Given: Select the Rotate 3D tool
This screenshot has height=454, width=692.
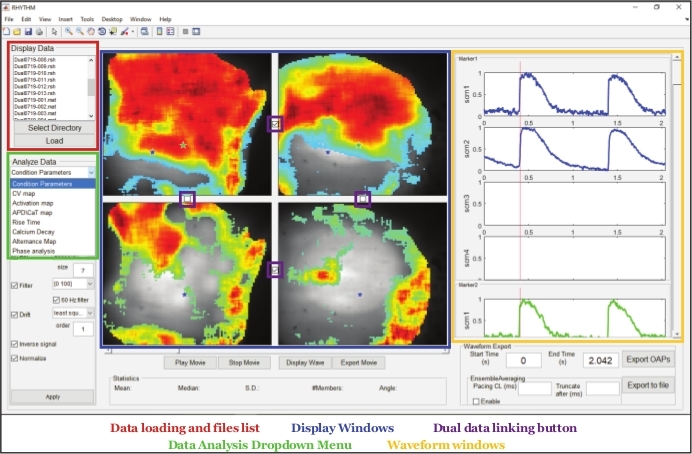Looking at the screenshot, I should [x=102, y=31].
